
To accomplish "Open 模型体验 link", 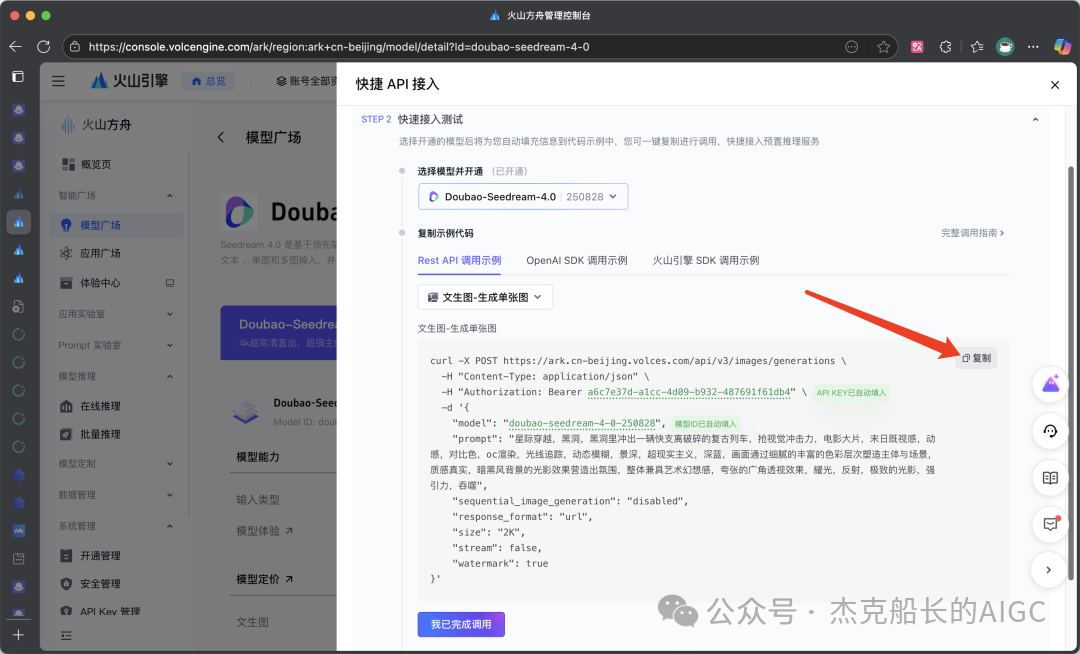I will (264, 531).
